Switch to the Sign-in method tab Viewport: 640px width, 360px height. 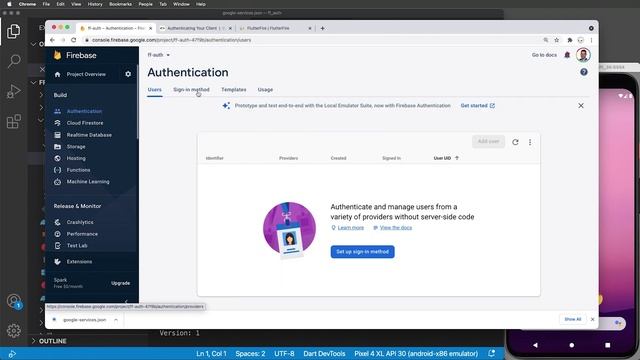tap(191, 89)
